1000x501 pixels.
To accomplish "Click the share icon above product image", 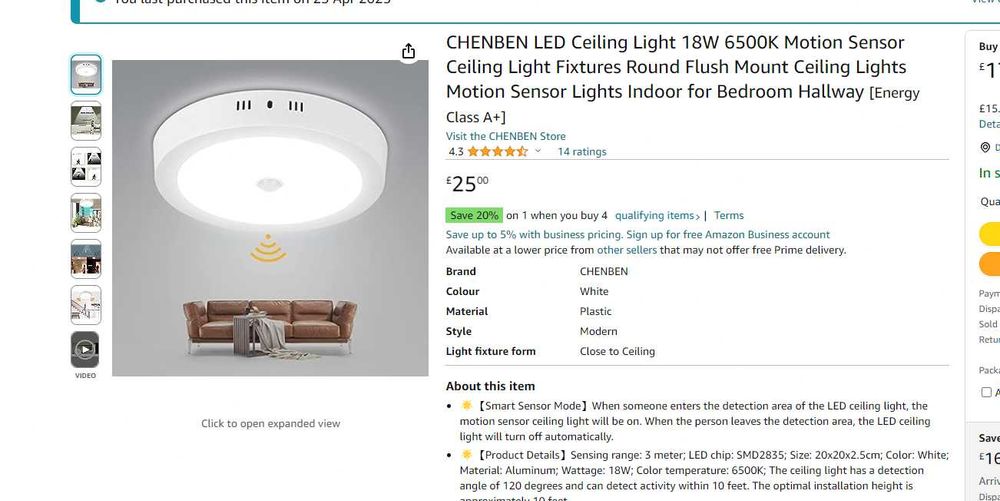I will tap(408, 51).
